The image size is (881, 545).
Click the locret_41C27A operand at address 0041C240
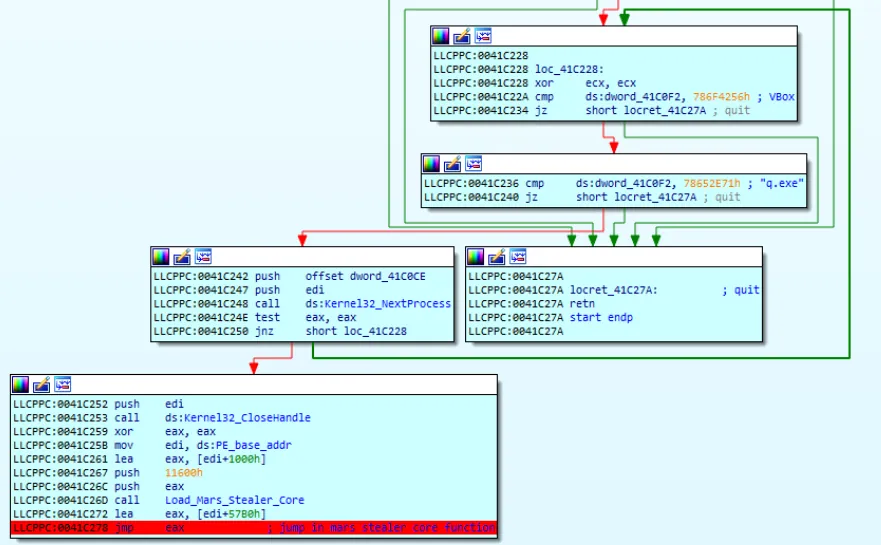655,197
